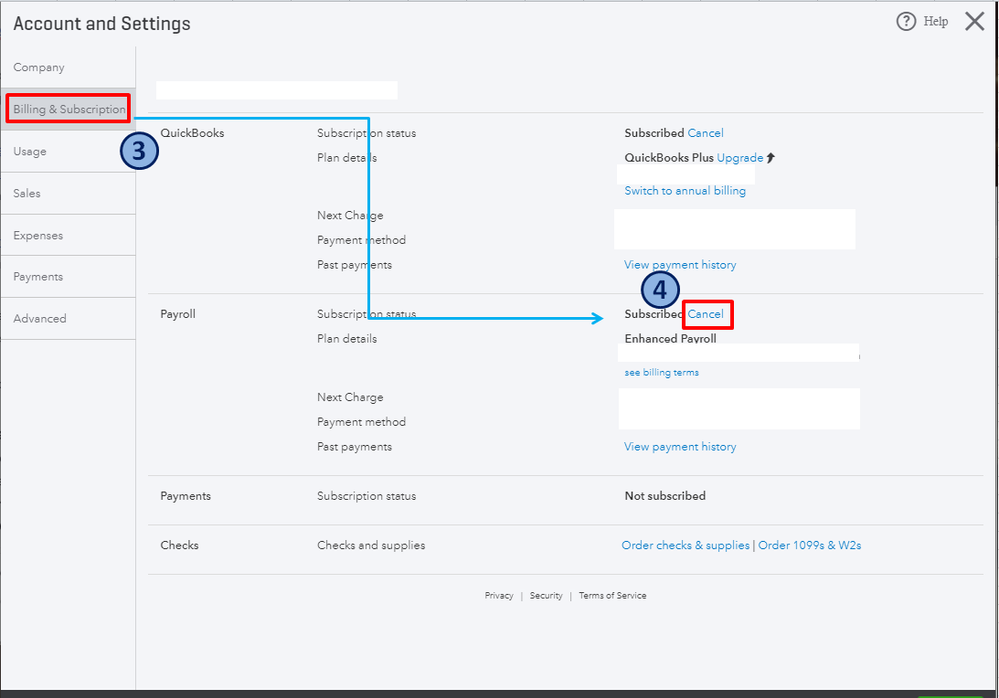The width and height of the screenshot is (999, 698).
Task: Open the Sales settings tab
Action: tap(27, 194)
